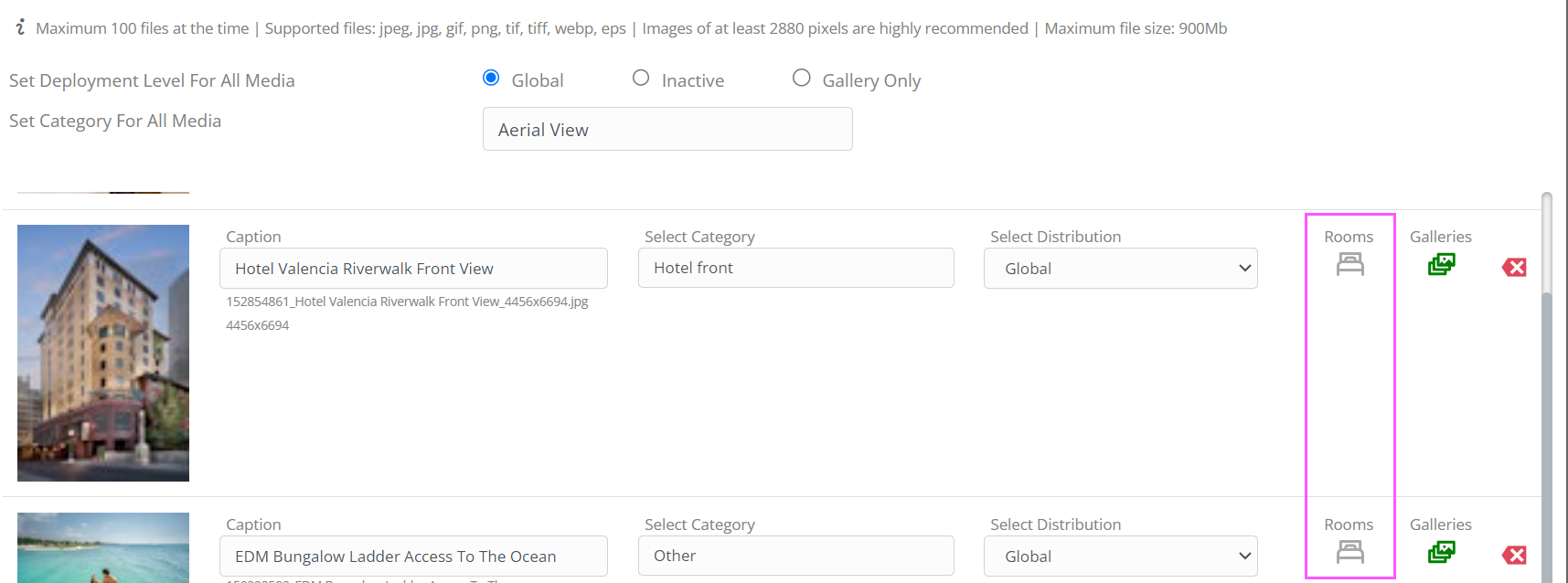Open the Aerial View category selector

pos(667,129)
